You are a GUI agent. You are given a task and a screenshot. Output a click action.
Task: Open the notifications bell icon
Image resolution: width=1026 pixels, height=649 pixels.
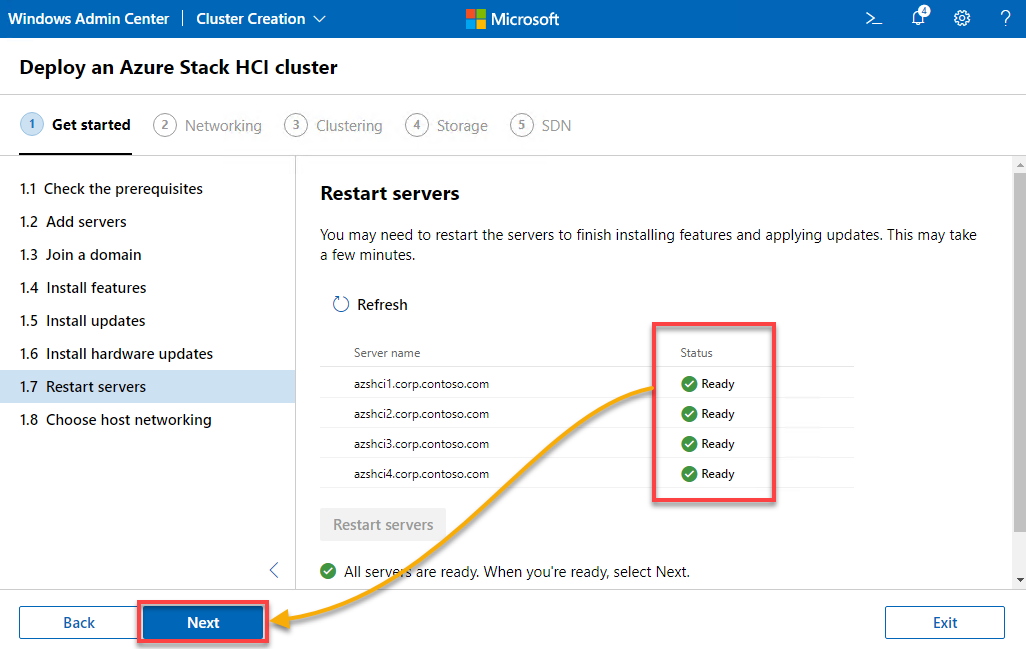(919, 17)
